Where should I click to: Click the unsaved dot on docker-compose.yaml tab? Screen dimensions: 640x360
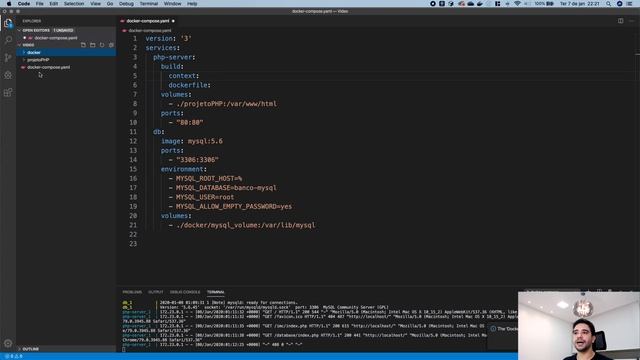click(x=173, y=21)
